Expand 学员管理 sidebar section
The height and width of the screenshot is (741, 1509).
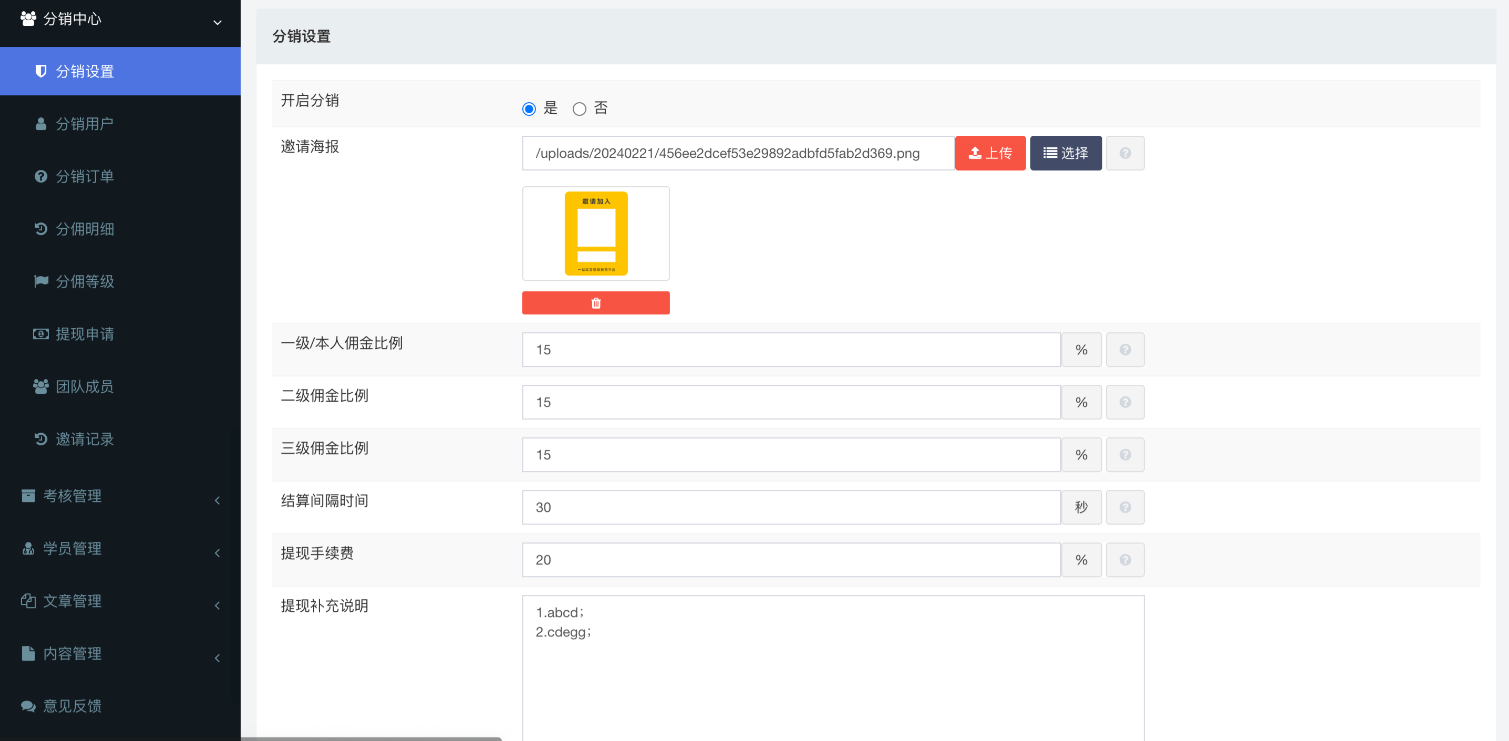[120, 549]
